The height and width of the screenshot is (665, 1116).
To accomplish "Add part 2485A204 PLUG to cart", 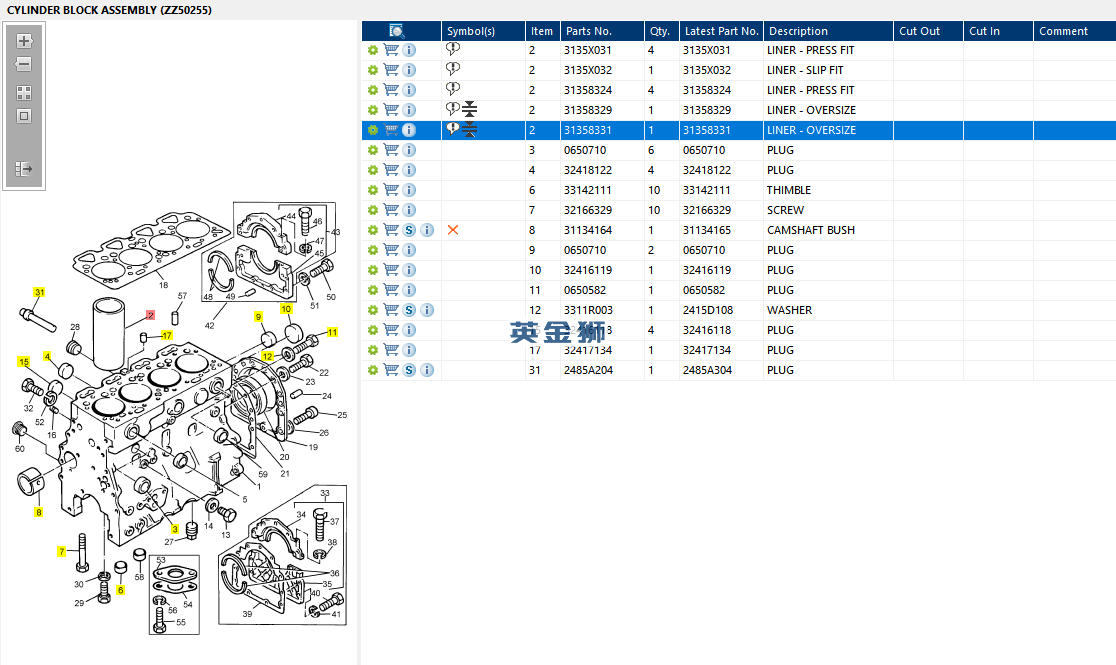I will [x=391, y=370].
